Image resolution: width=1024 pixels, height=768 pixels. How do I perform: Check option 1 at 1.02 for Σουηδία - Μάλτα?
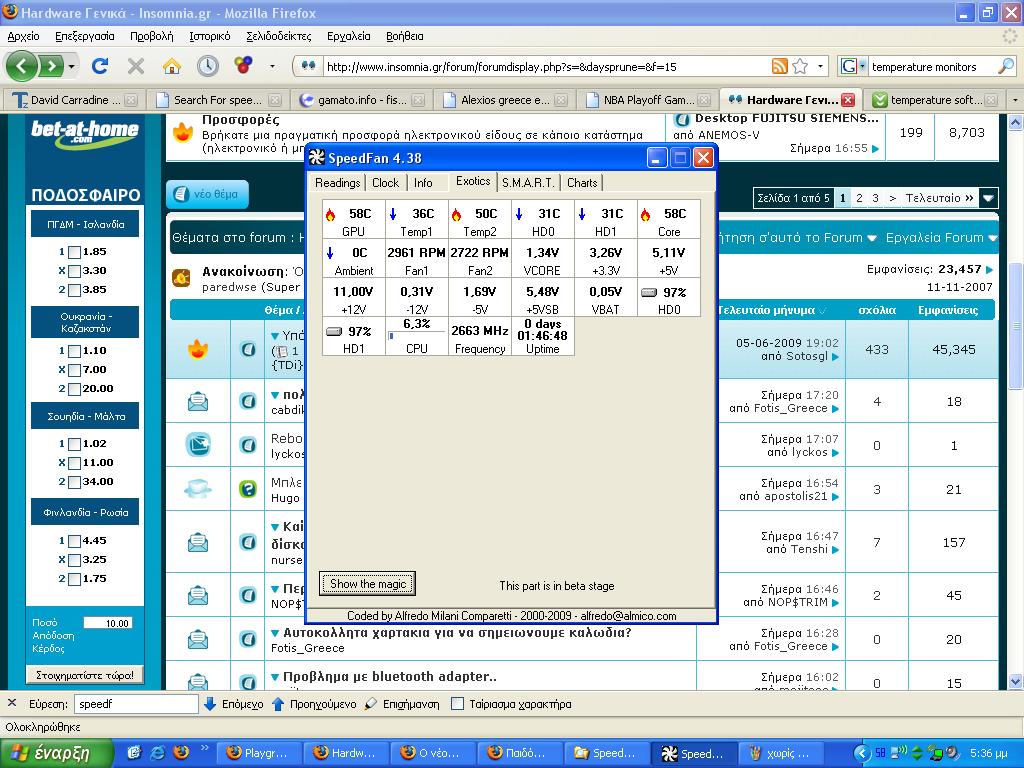point(74,444)
